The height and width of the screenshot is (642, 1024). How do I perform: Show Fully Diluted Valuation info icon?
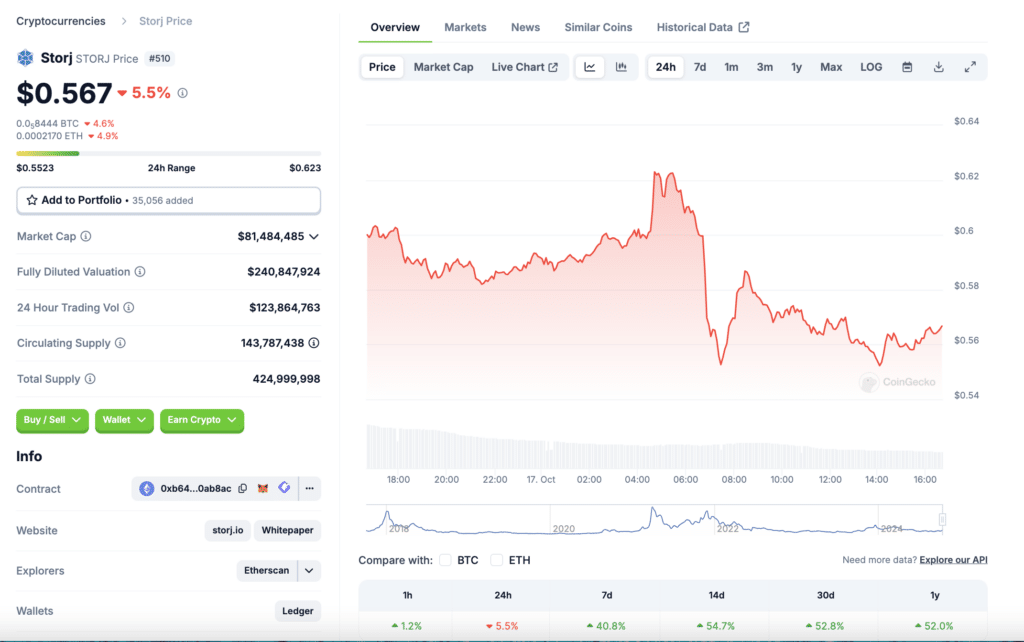[x=140, y=272]
